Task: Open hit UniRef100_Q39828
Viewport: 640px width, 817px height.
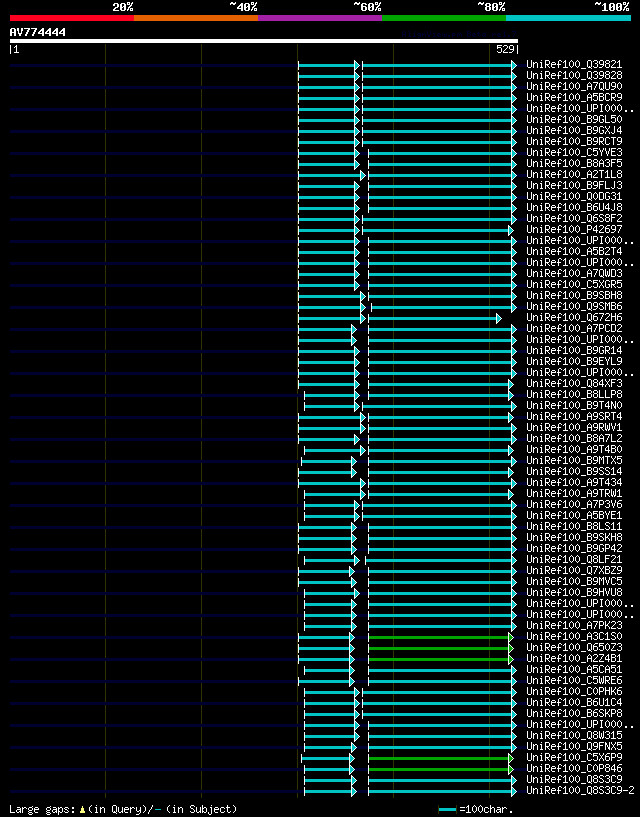Action: coord(574,76)
